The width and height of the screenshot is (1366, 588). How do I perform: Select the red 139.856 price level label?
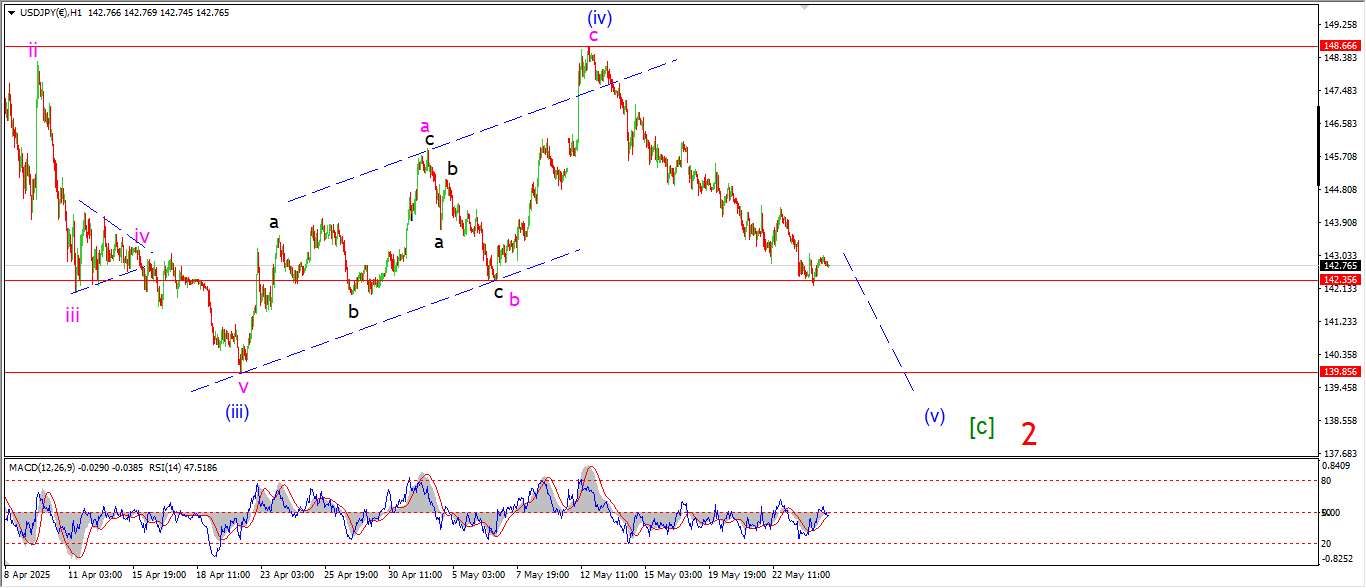tap(1340, 371)
